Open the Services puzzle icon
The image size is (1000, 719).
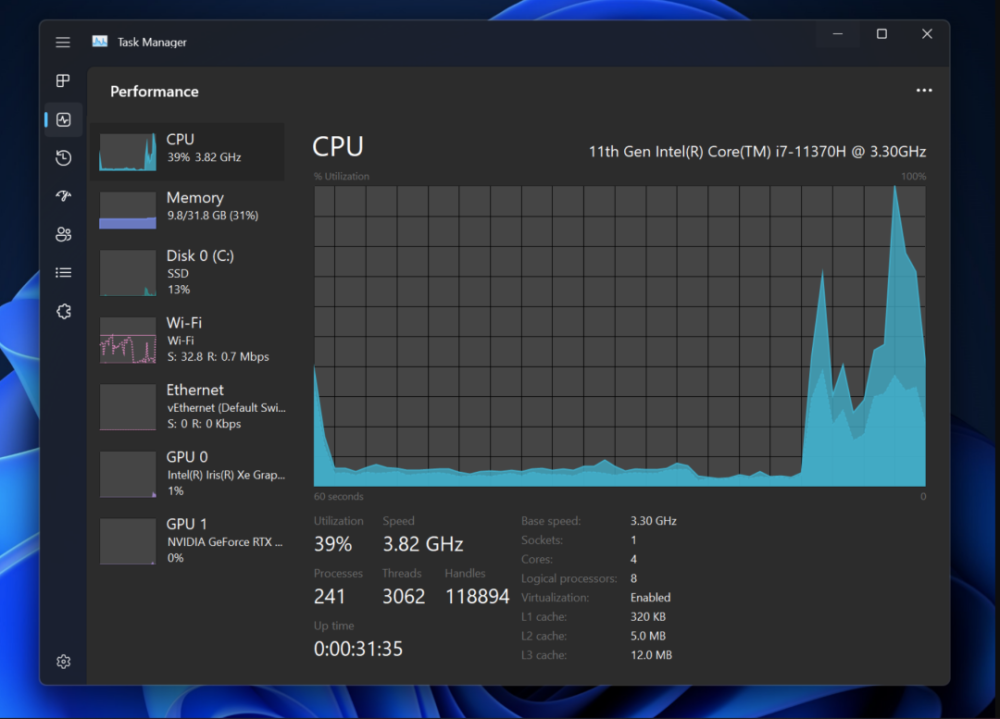tap(63, 311)
